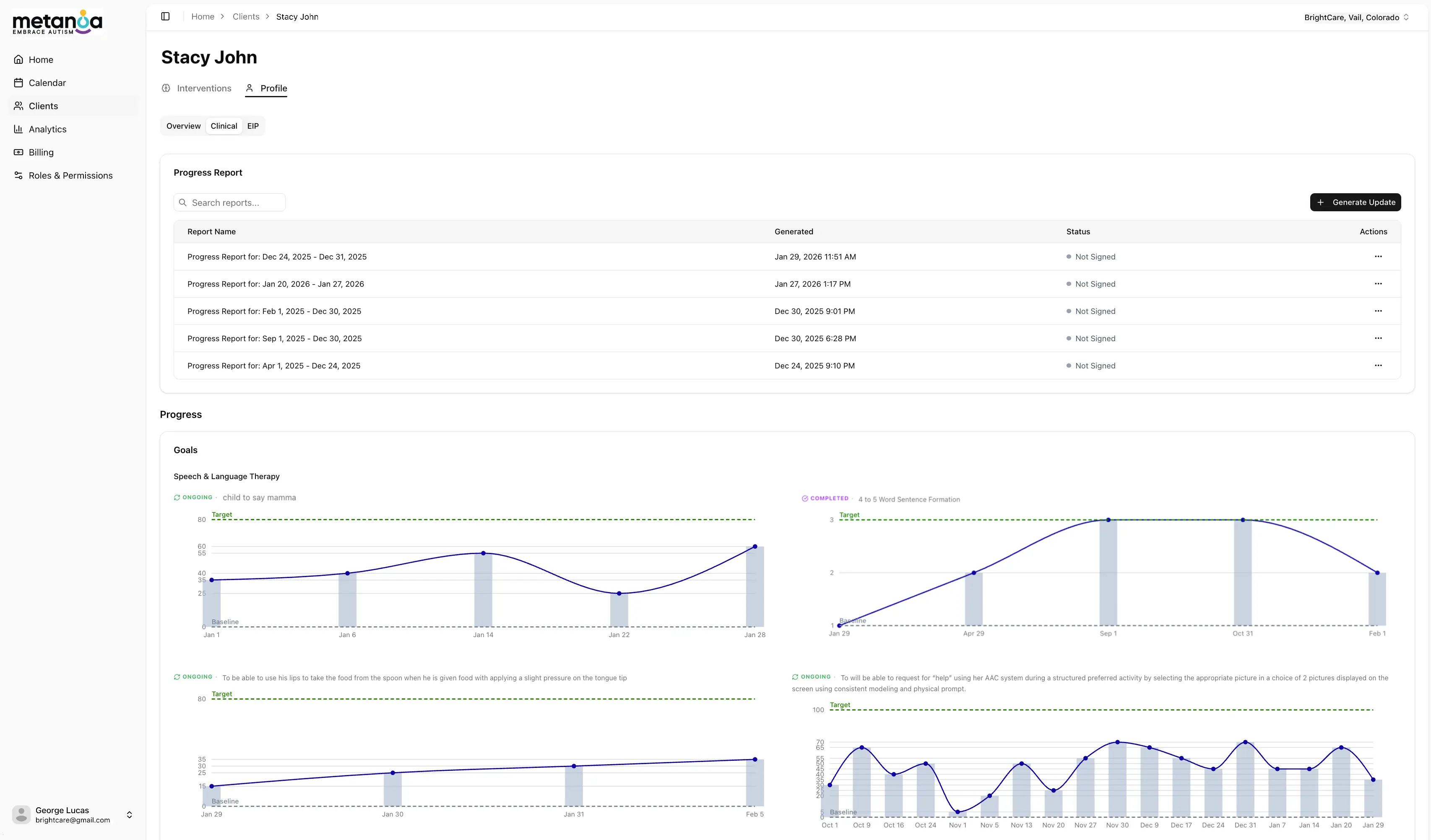The image size is (1431, 840).
Task: Click the Jan 28 data point in mamma chart
Action: click(755, 547)
